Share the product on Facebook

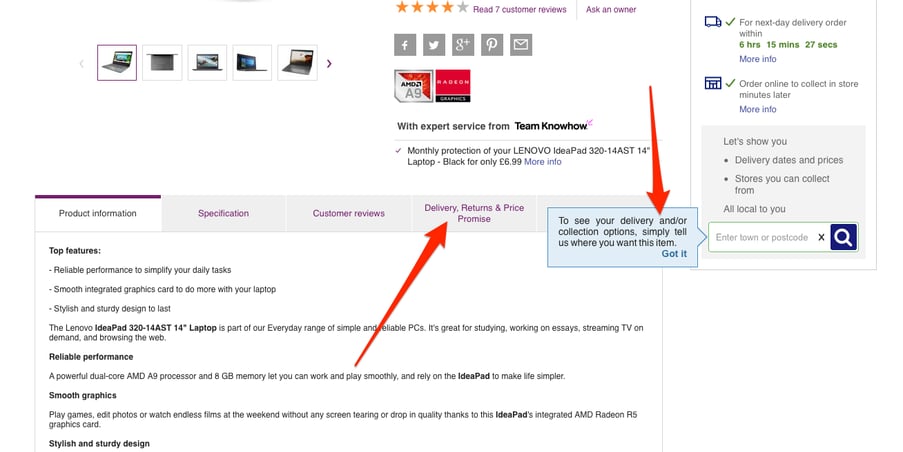[405, 45]
